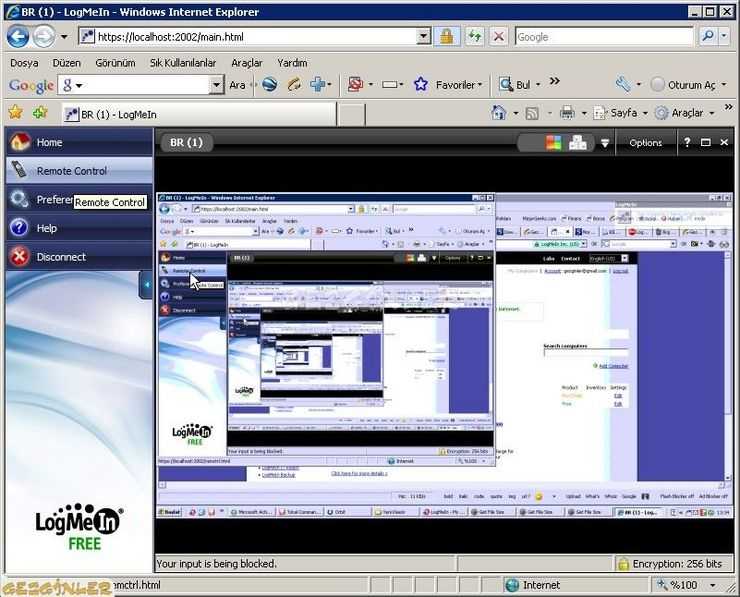Click the Favorites Center yellow star icon
The image size is (740, 597).
tap(15, 112)
